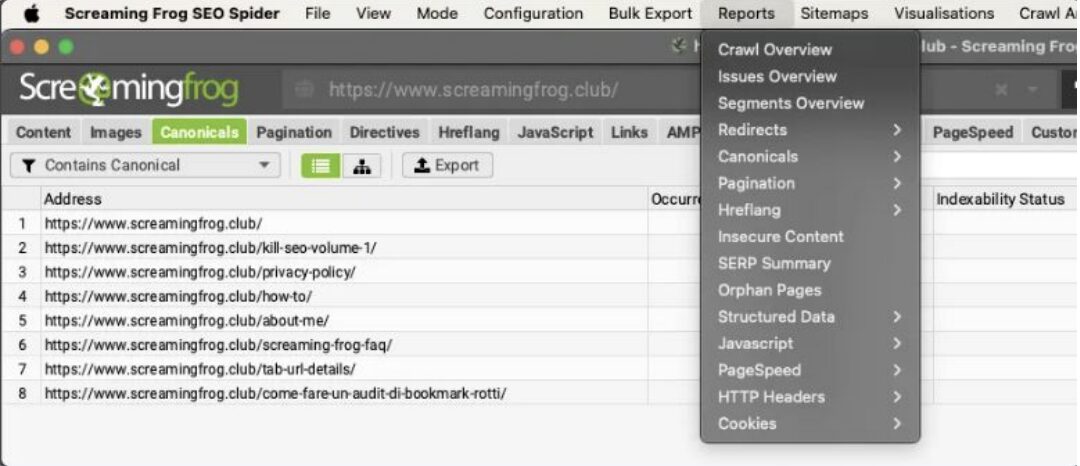Open the Apple menu

tap(31, 14)
